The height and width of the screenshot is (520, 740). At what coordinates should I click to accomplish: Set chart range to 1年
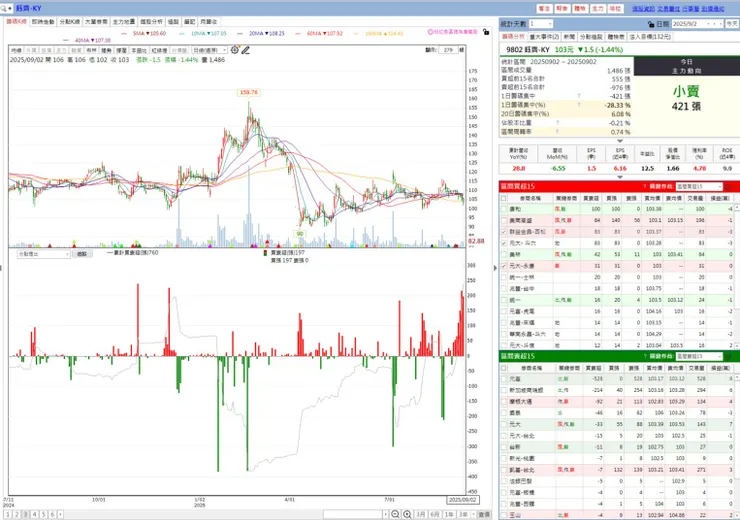(449, 514)
